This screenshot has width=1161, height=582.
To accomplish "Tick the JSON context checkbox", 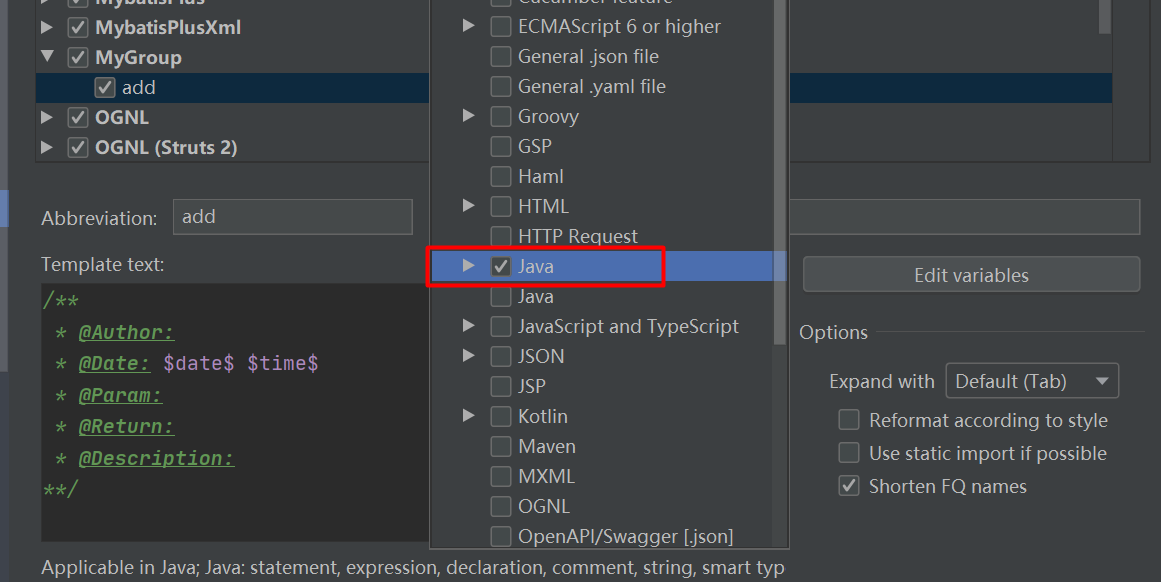I will (501, 356).
